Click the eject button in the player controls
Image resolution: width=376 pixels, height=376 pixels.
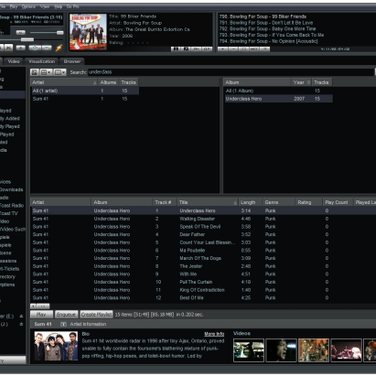click(21, 48)
